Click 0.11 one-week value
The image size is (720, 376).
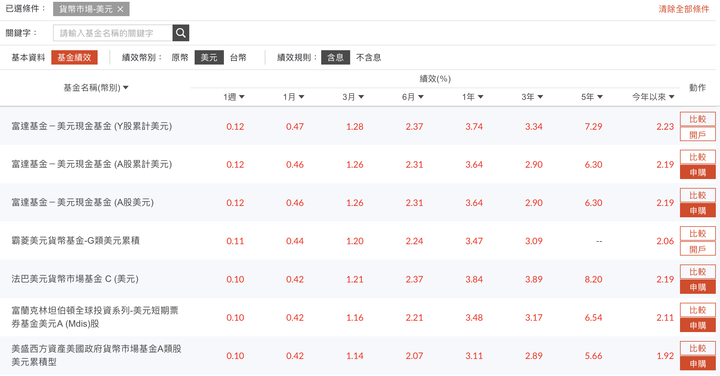pyautogui.click(x=235, y=241)
